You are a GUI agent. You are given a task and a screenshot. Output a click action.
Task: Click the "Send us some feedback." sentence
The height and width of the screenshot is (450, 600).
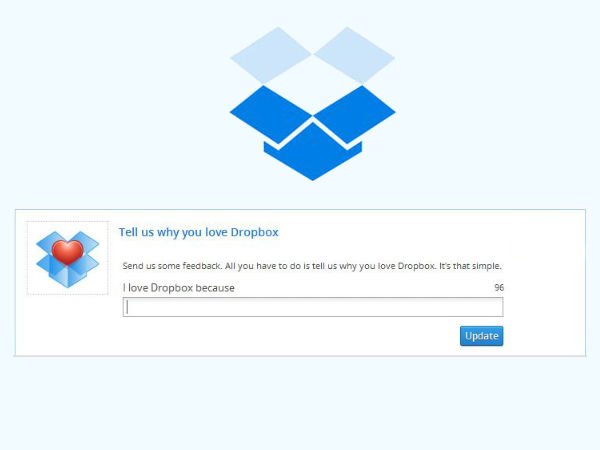pos(172,266)
